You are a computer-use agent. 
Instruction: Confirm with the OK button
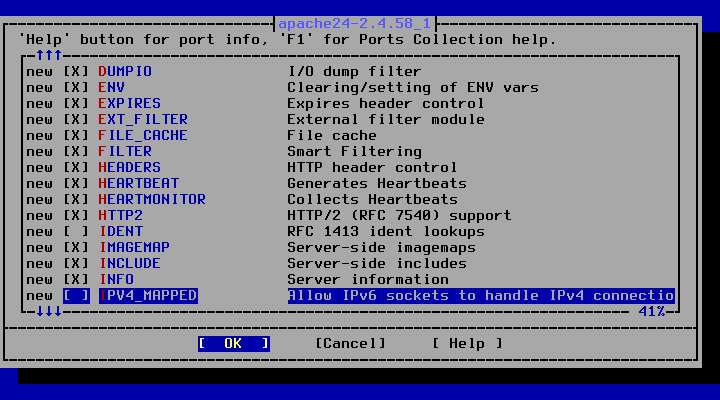tap(234, 344)
